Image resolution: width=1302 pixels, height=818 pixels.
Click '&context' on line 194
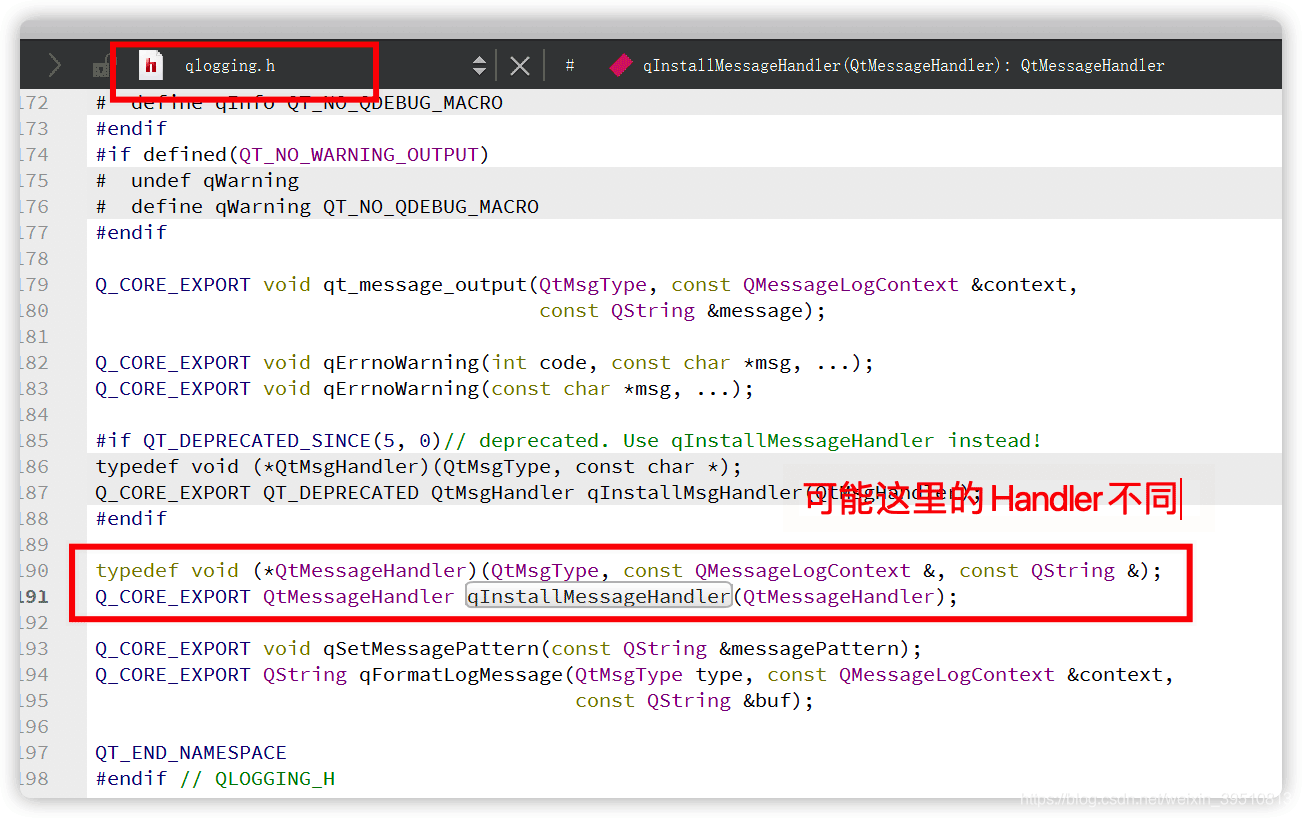[x=1115, y=675]
